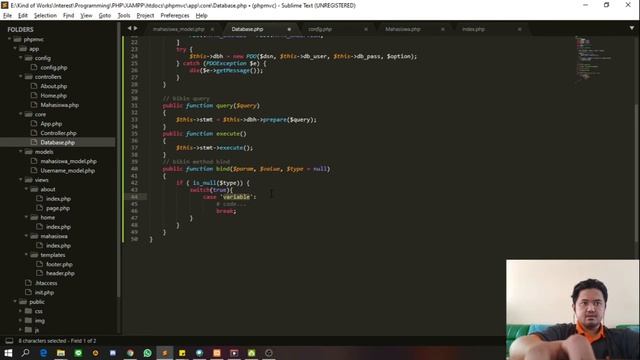Open header.php in templates folder

60,273
